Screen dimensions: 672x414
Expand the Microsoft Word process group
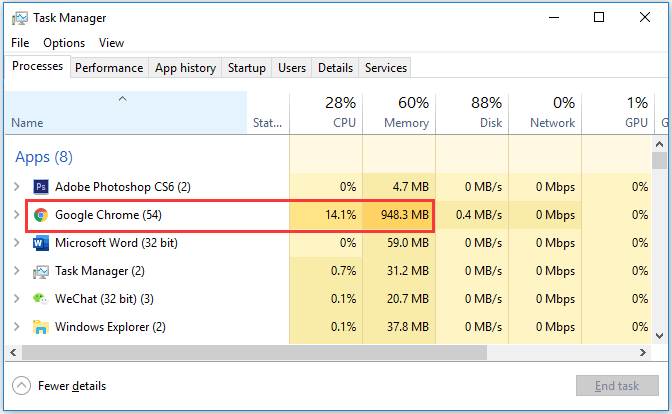tap(17, 243)
